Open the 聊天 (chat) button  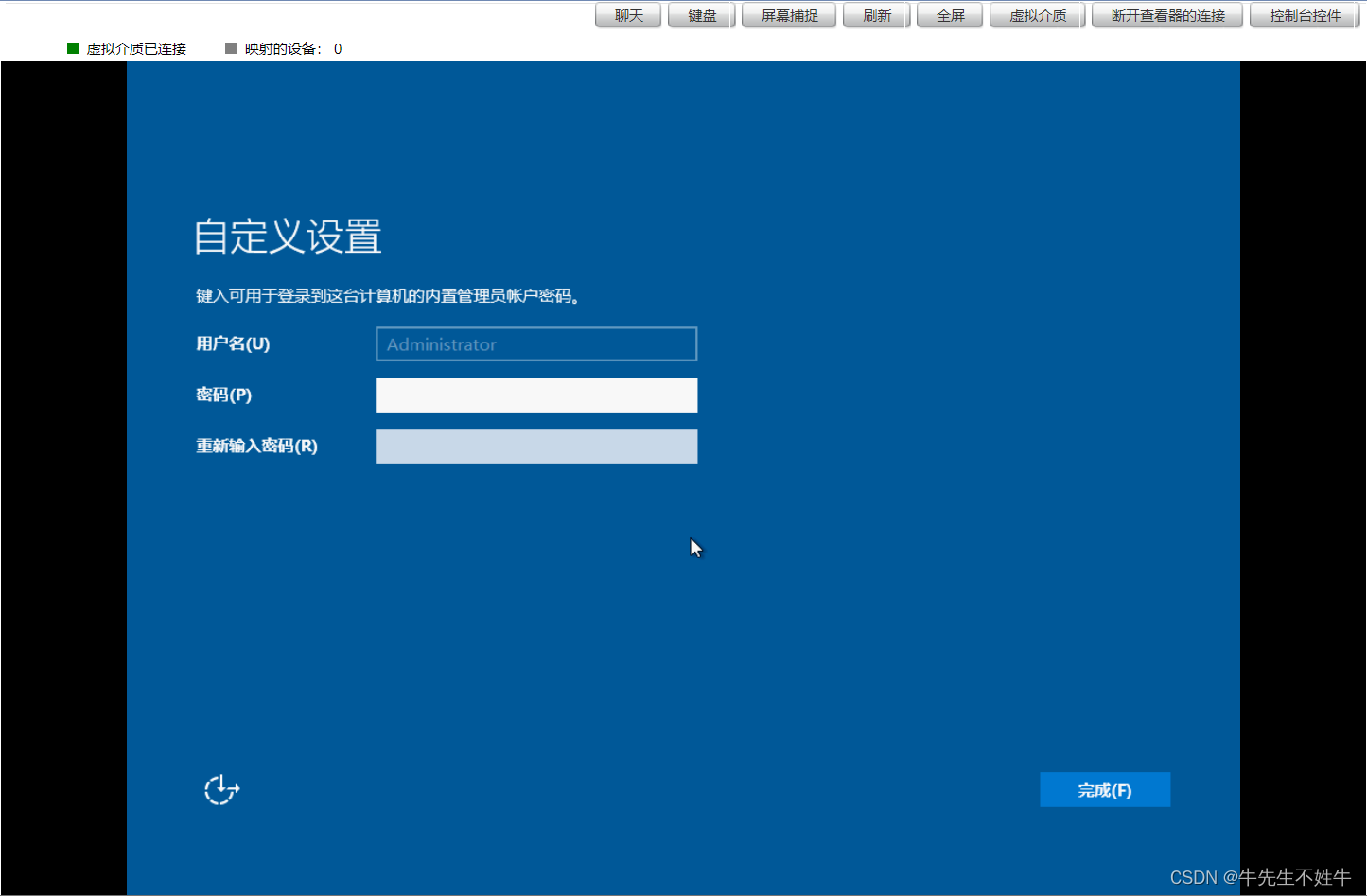[628, 15]
